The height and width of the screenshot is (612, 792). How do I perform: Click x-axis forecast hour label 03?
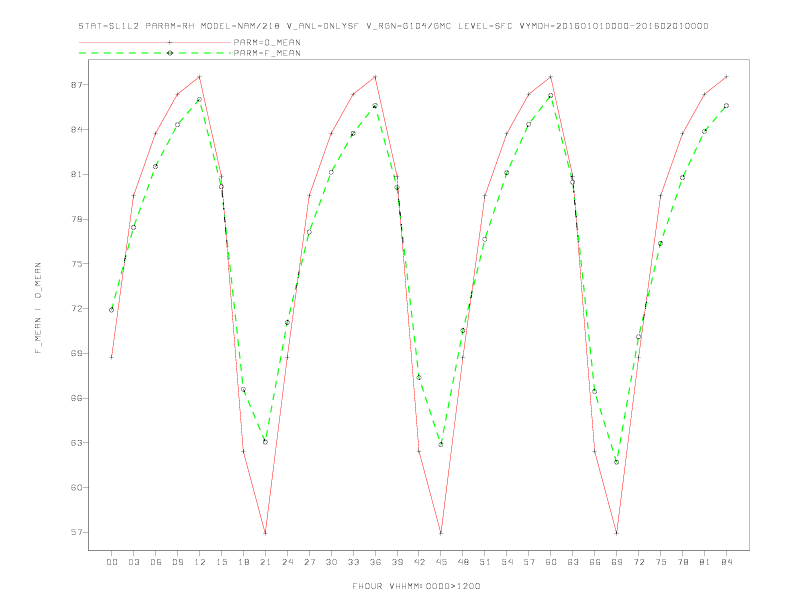pyautogui.click(x=133, y=562)
